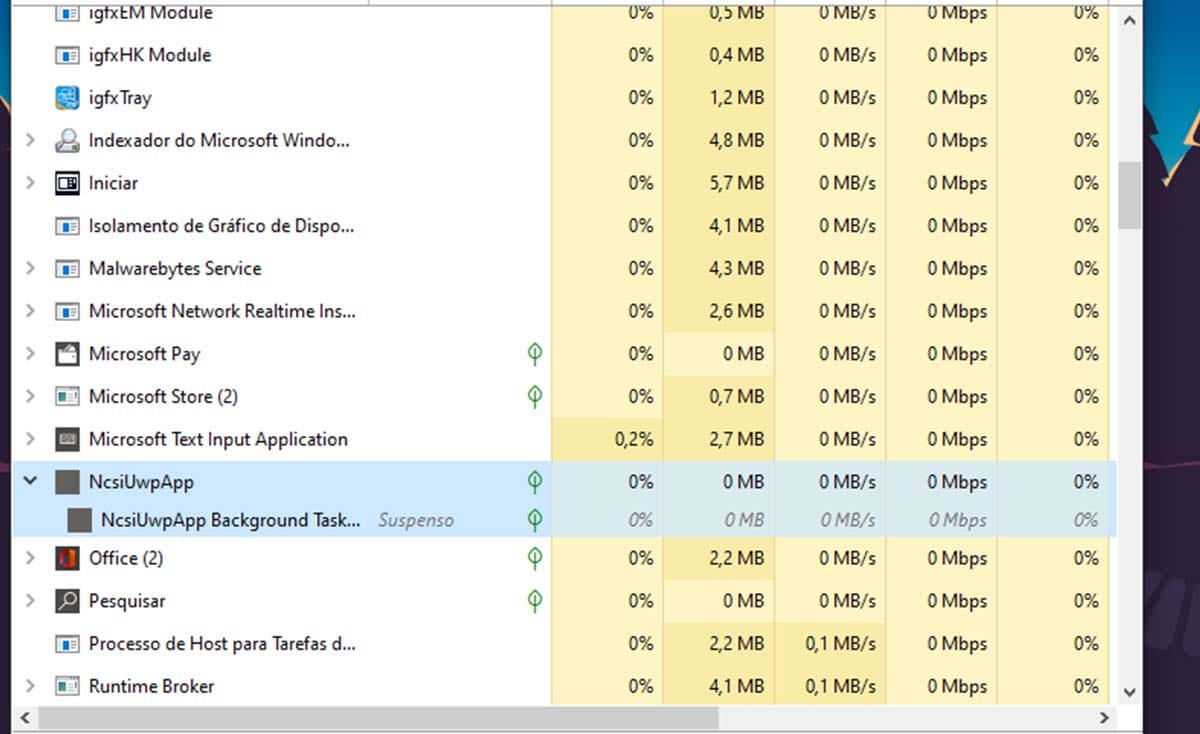1200x734 pixels.
Task: Click the horizontal scrollbar right arrow
Action: pyautogui.click(x=1104, y=718)
